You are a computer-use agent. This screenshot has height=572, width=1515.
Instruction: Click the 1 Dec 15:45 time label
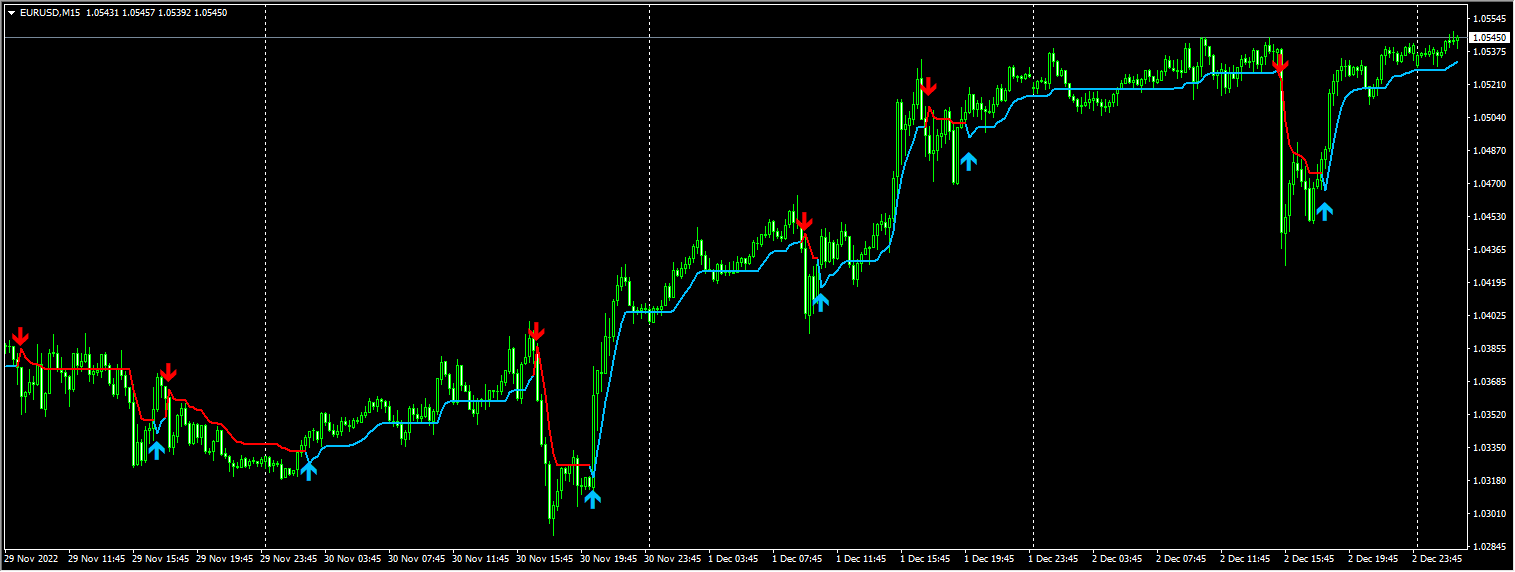tap(927, 559)
